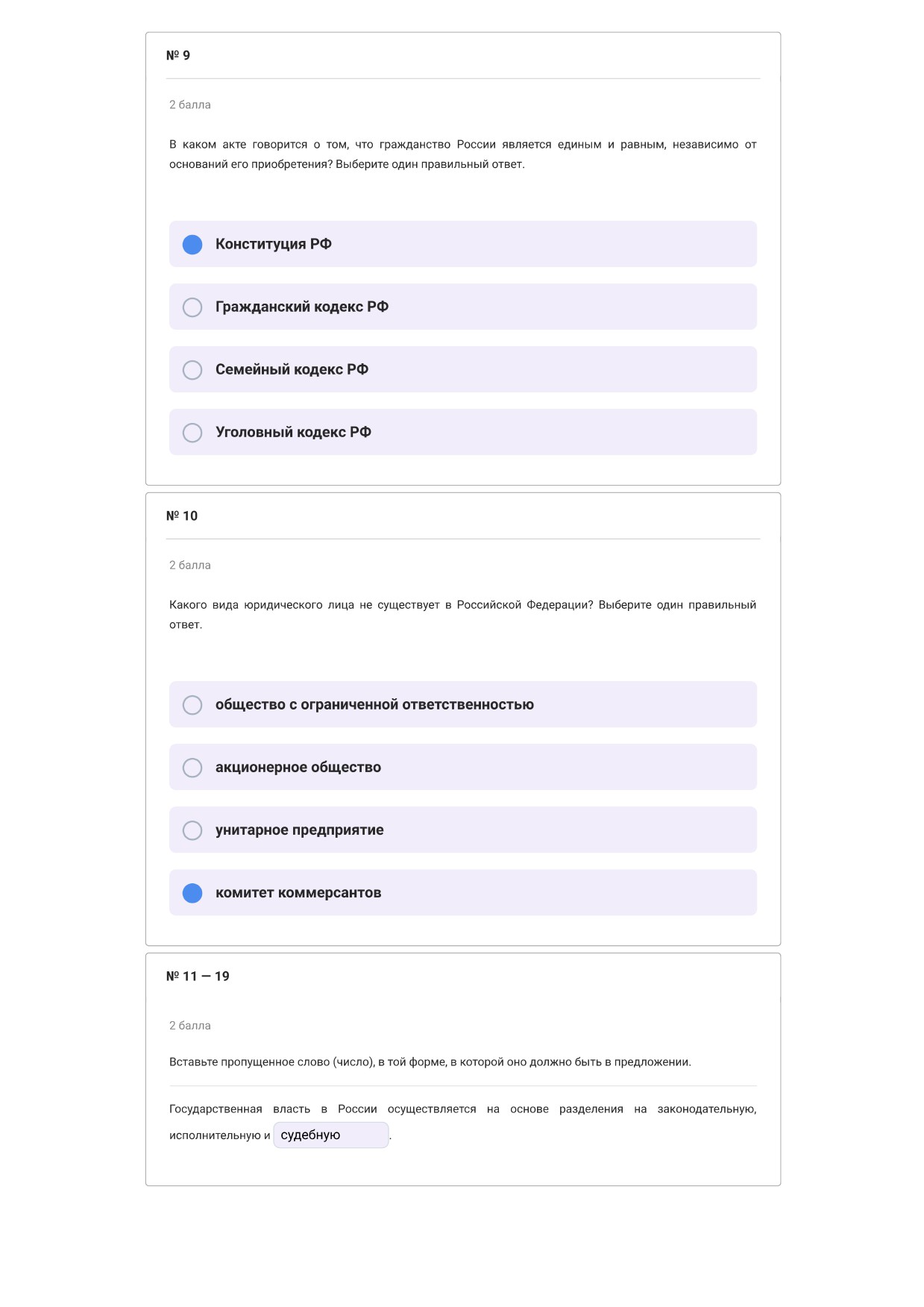Screen dimensions: 924x1307
Task: Click the question 10 prompt text
Action: [x=462, y=614]
